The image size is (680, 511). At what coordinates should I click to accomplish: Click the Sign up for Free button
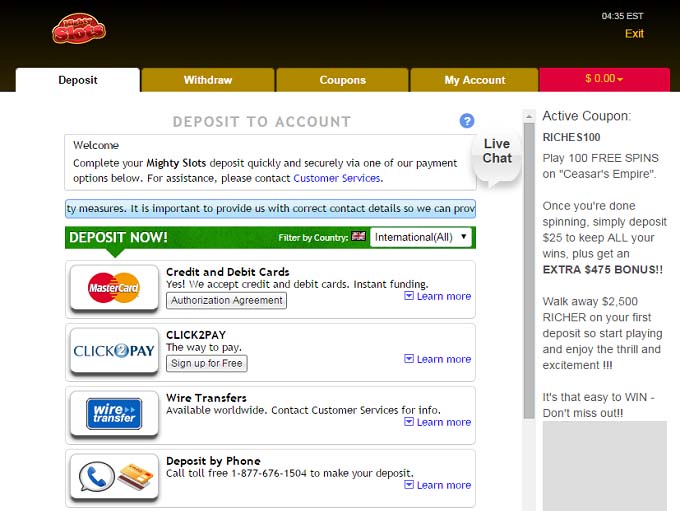(x=207, y=363)
